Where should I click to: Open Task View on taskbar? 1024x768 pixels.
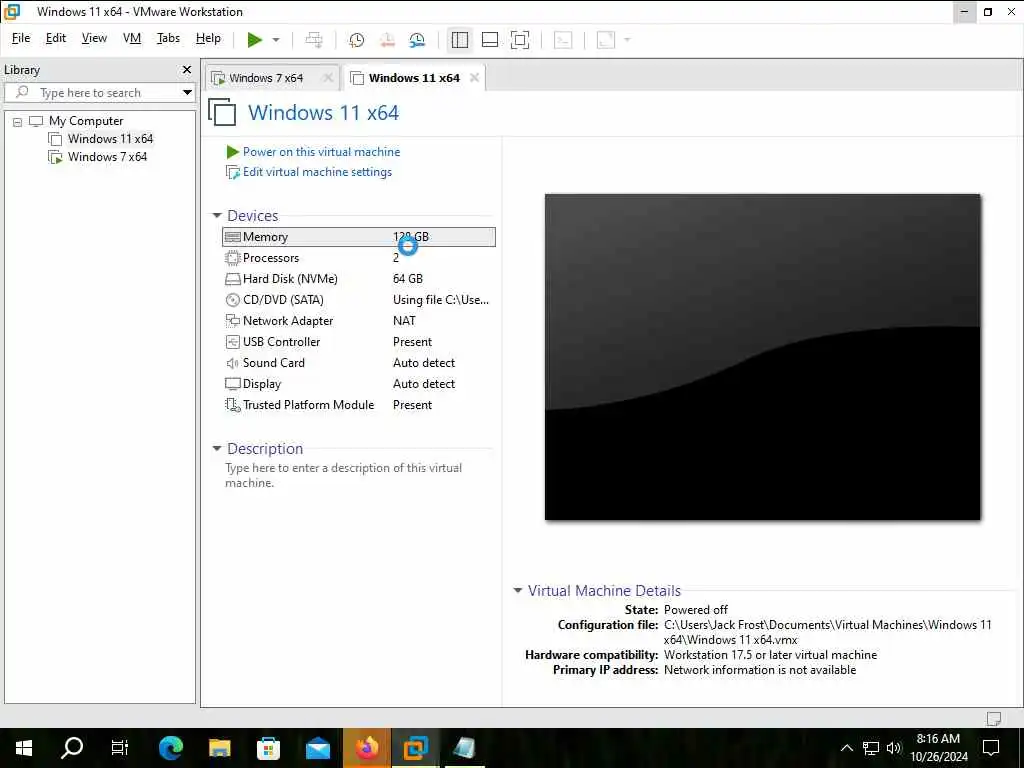(120, 748)
